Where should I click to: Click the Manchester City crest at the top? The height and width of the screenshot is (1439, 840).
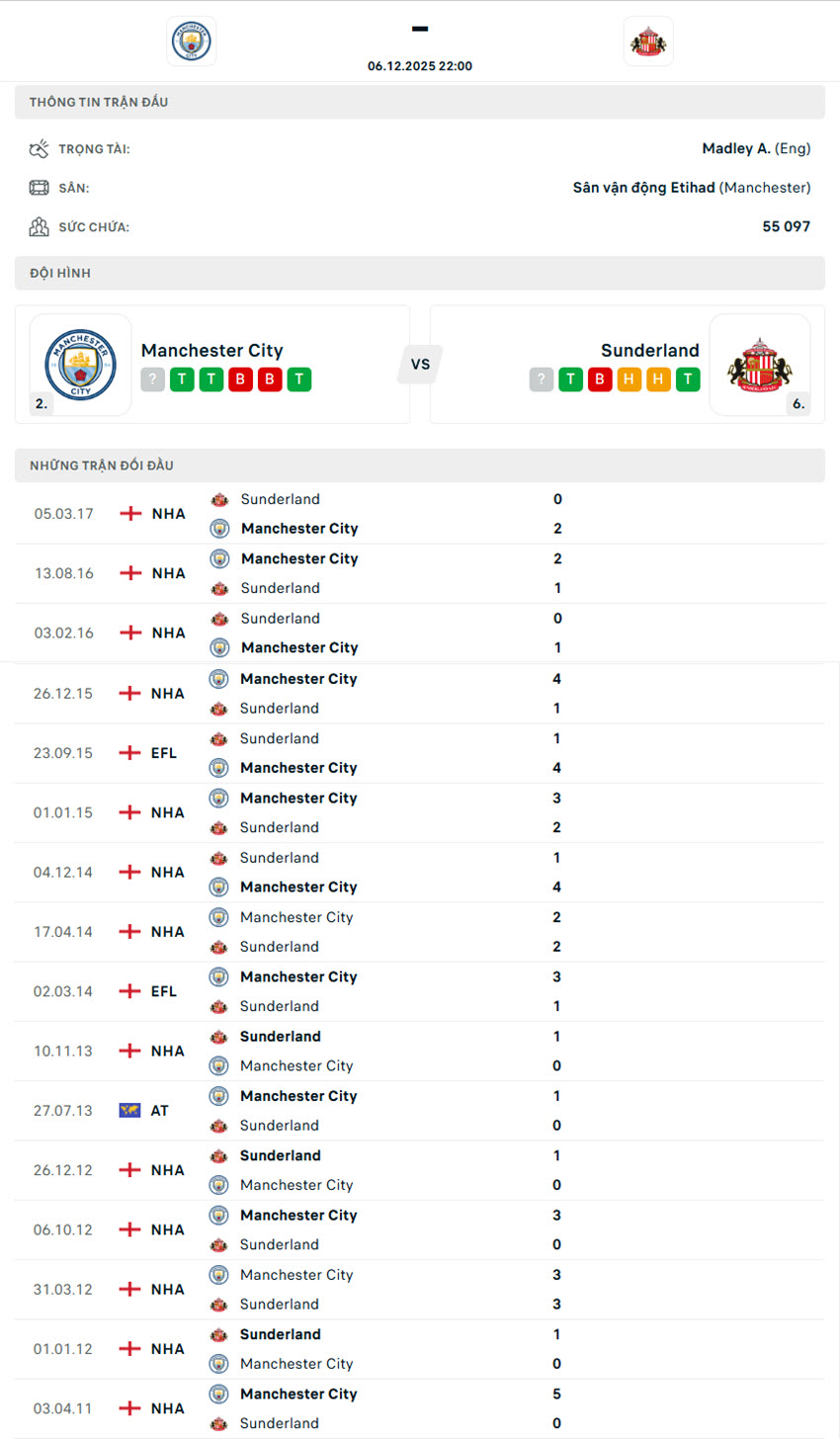pos(191,42)
